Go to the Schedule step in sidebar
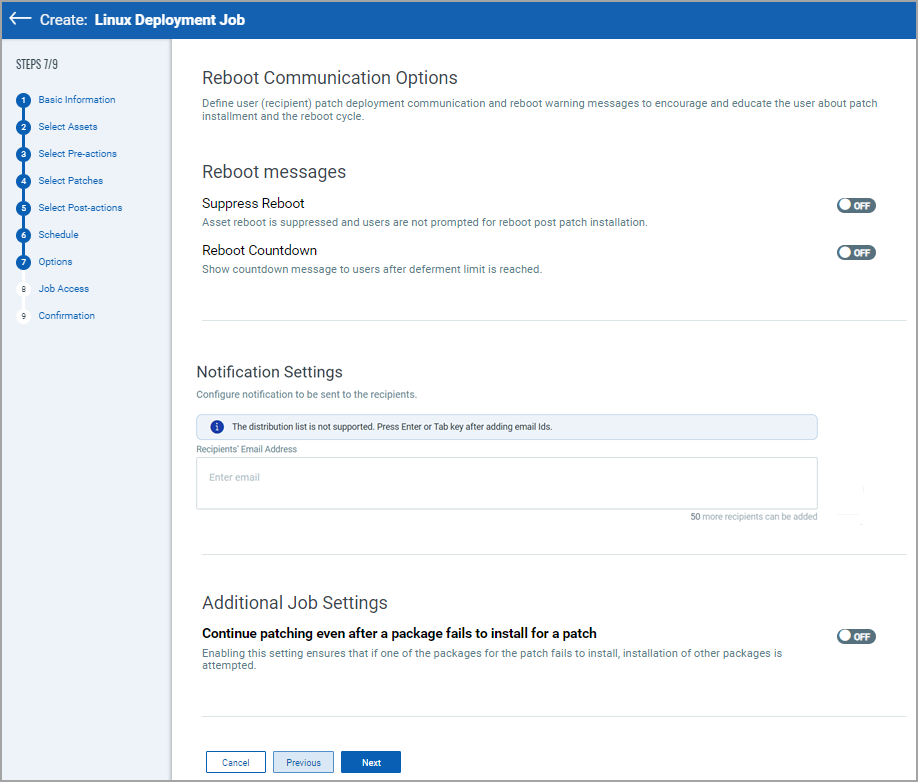The height and width of the screenshot is (782, 918). [x=57, y=235]
